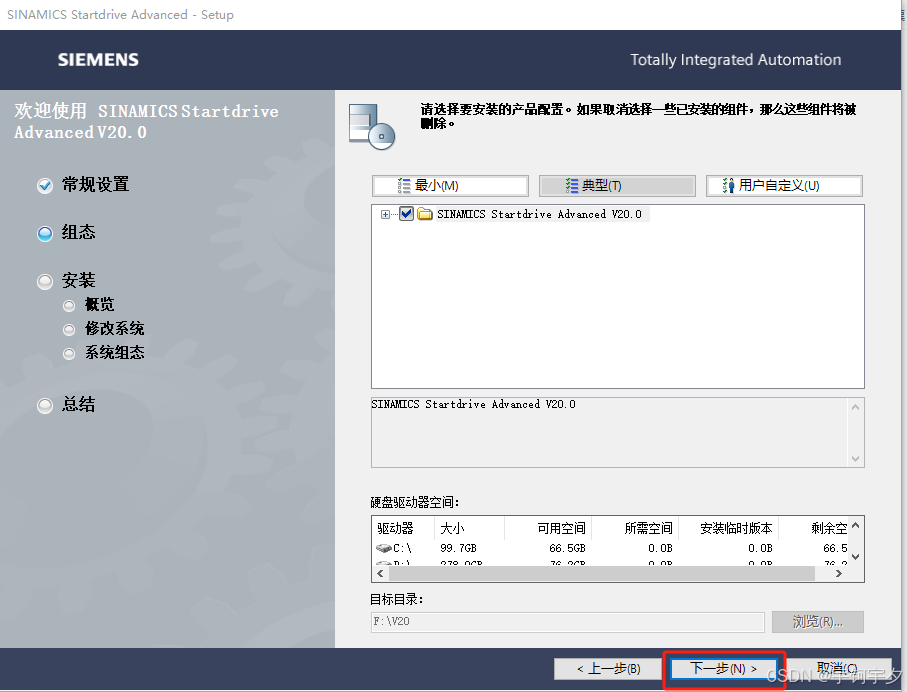This screenshot has height=692, width=907.
Task: Click the 浏览(R)... browse button
Action: (817, 622)
